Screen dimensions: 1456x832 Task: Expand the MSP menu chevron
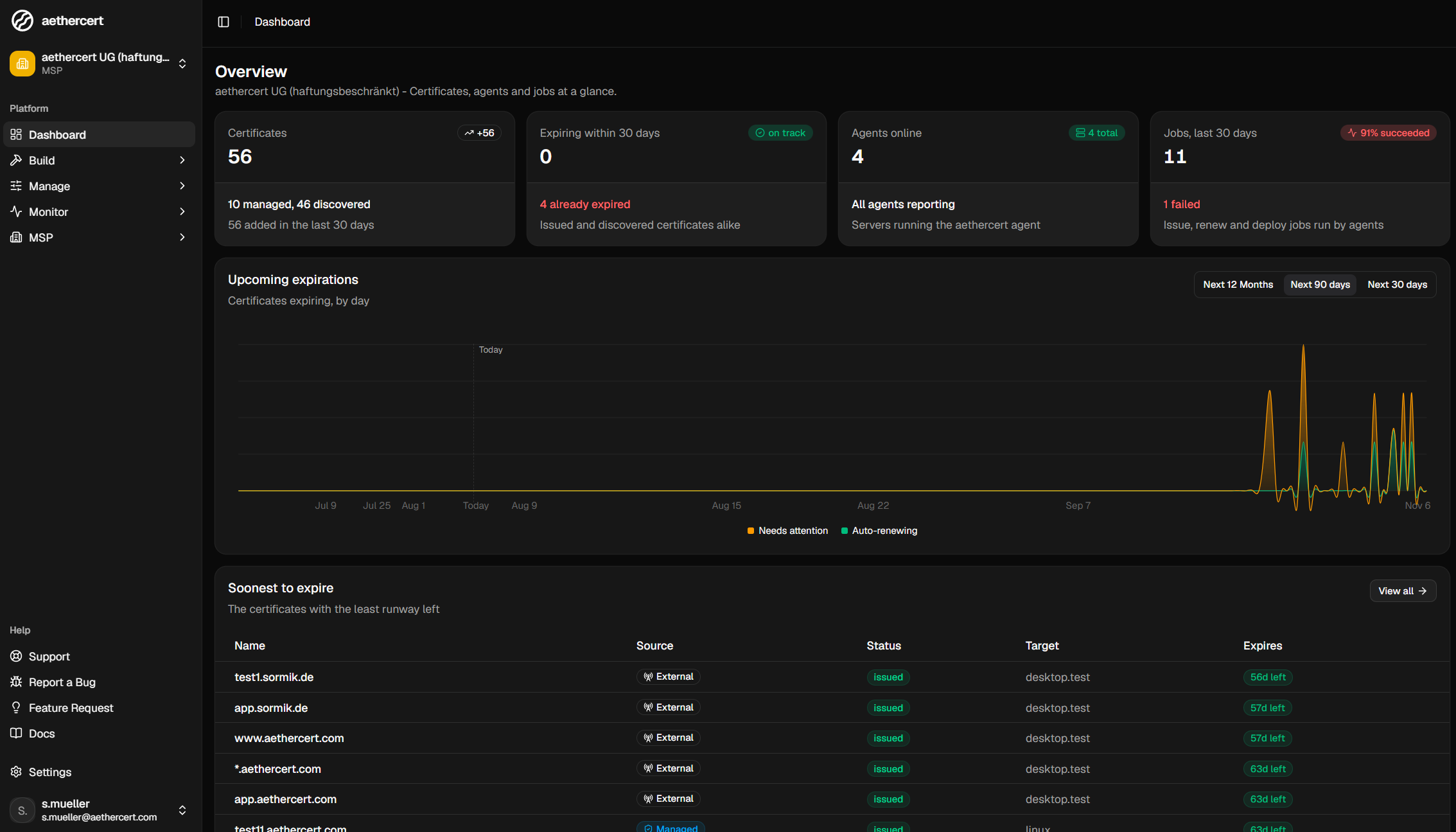coord(182,237)
